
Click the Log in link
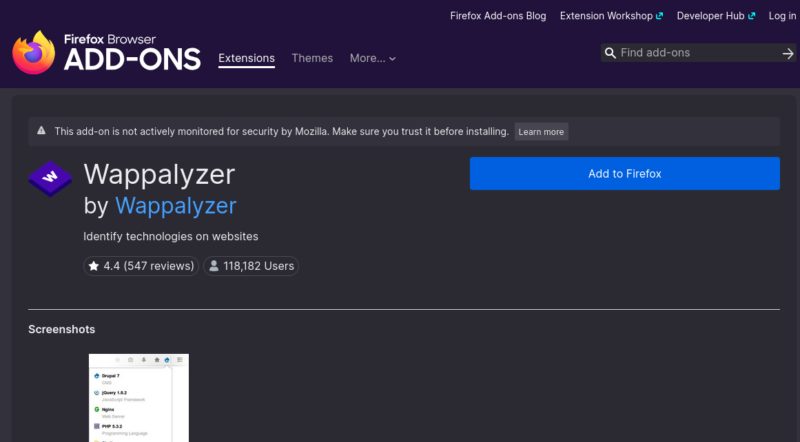pos(782,16)
